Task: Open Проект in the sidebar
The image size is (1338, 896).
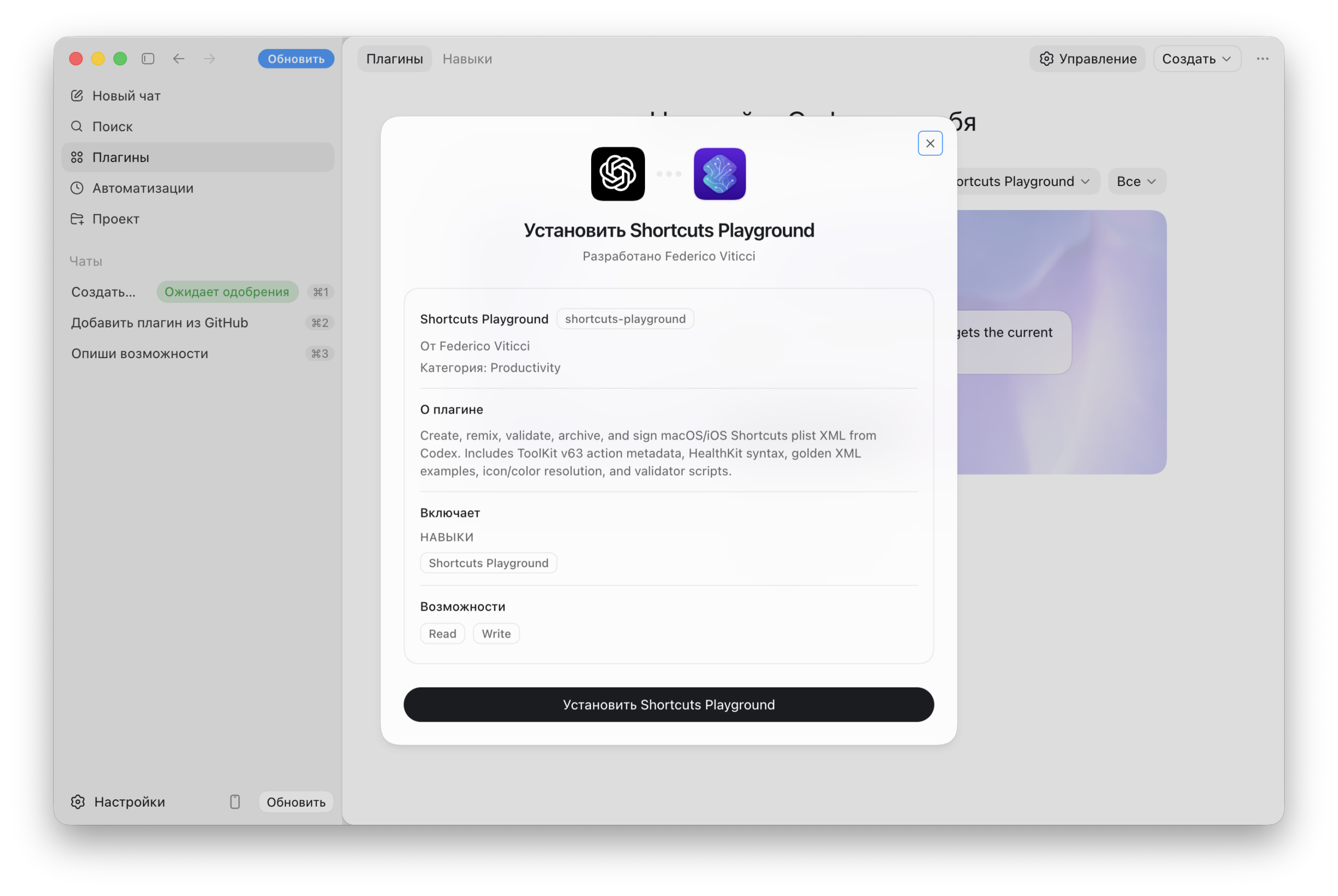Action: point(198,219)
